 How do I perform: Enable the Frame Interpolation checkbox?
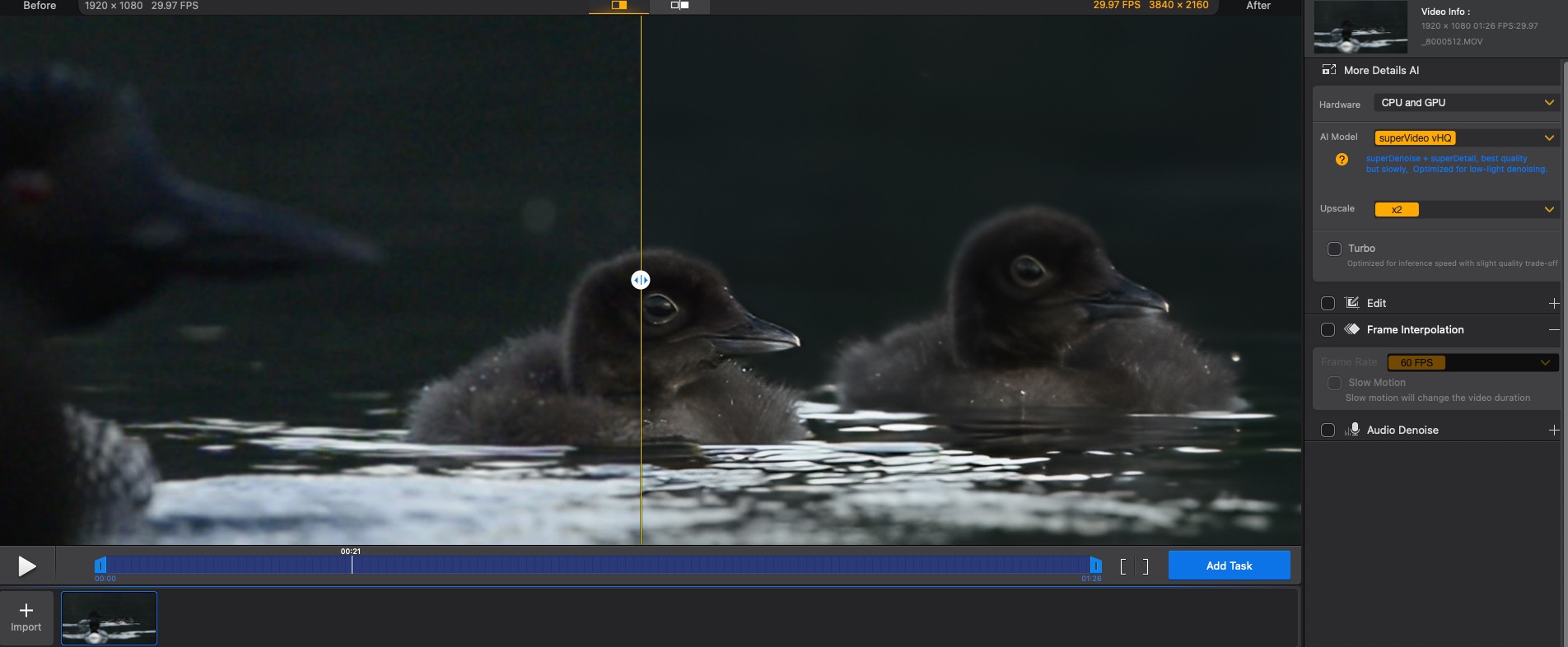click(1328, 330)
